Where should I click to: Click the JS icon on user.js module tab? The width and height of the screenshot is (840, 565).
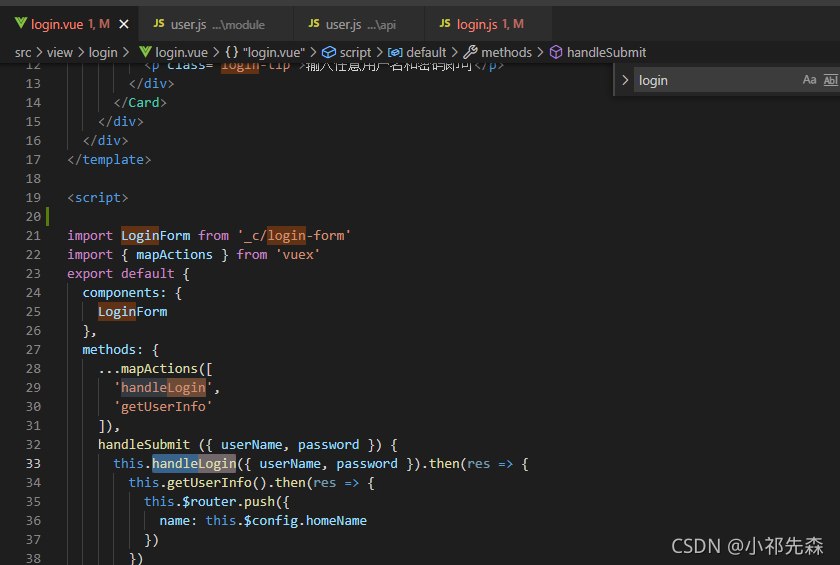click(159, 24)
